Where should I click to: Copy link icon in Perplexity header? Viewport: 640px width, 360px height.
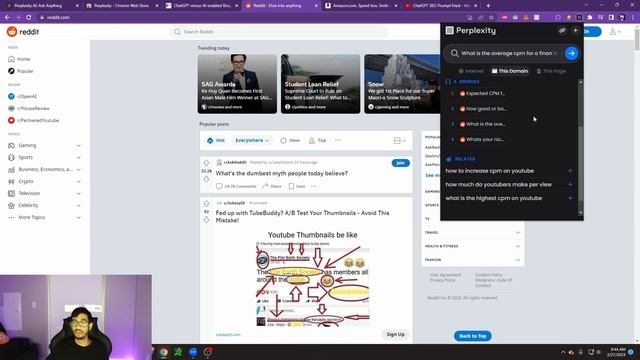coord(562,31)
